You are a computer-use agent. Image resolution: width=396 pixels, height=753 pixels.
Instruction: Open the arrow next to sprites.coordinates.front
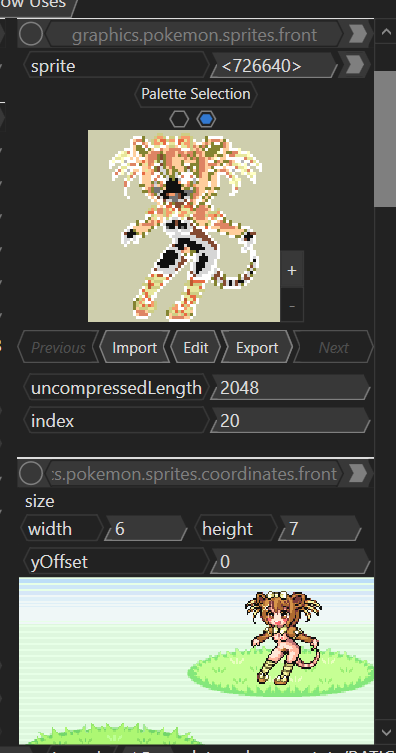point(358,474)
